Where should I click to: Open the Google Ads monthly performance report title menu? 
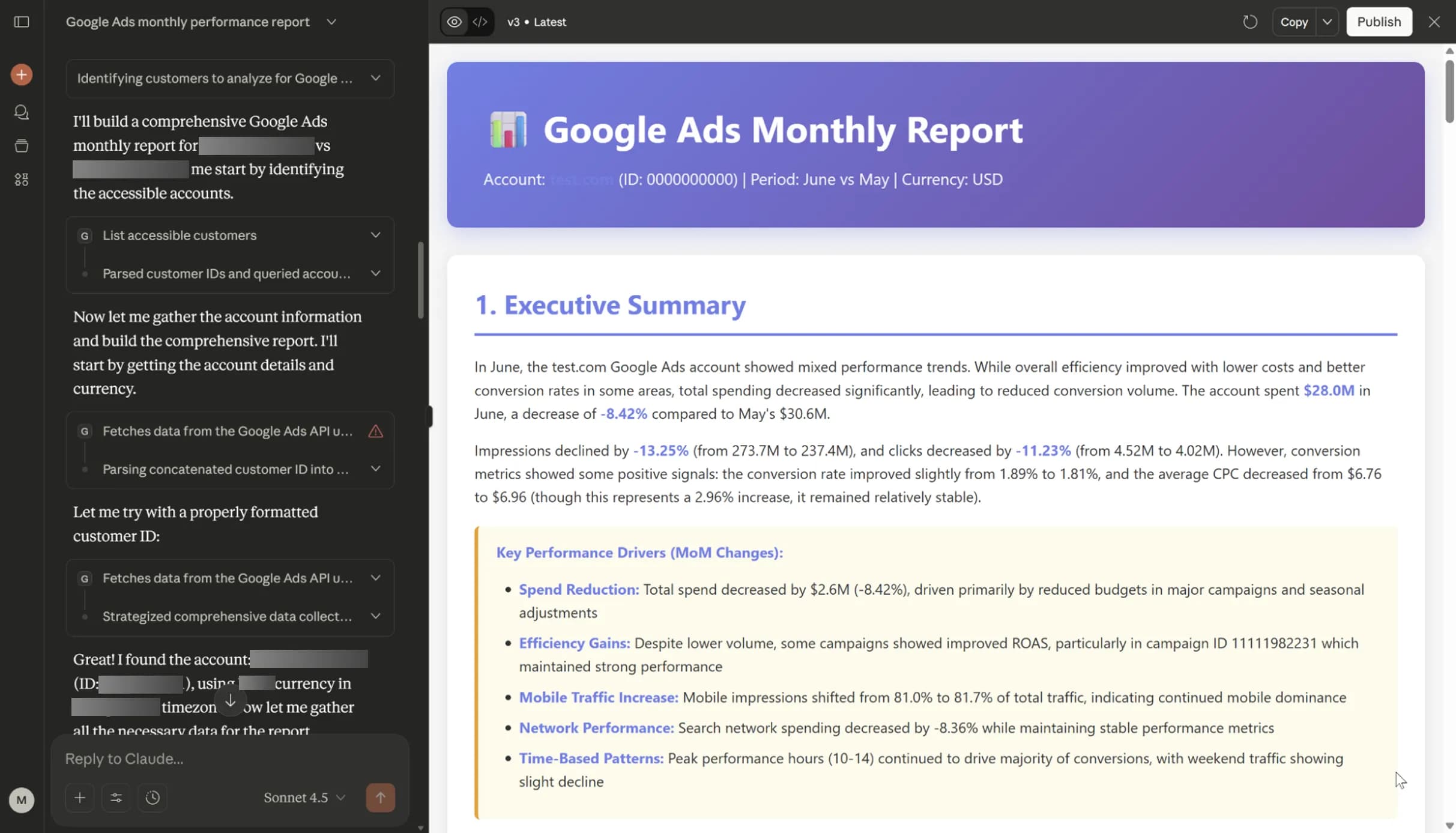331,22
